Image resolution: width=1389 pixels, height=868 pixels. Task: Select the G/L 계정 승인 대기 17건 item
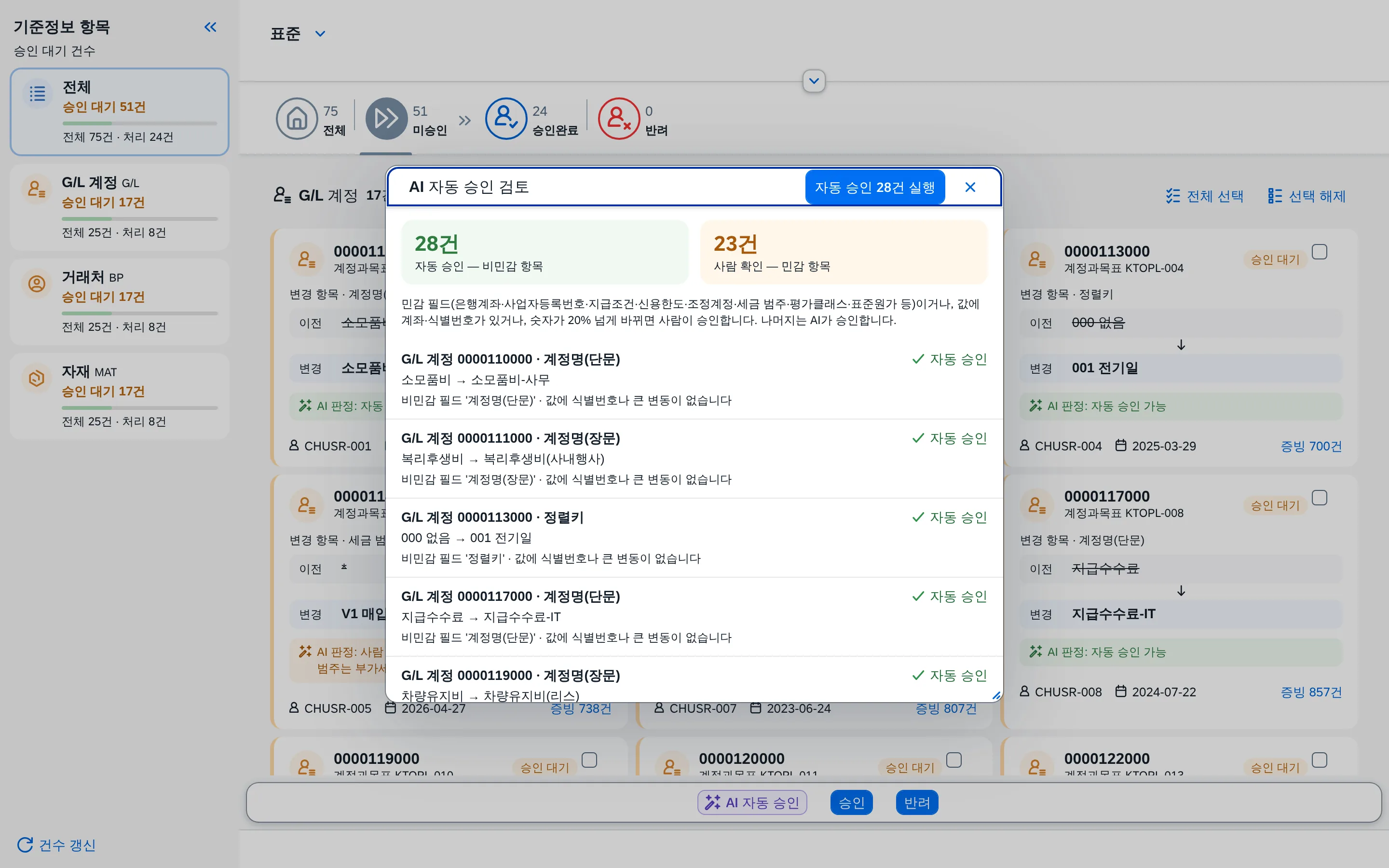[120, 207]
